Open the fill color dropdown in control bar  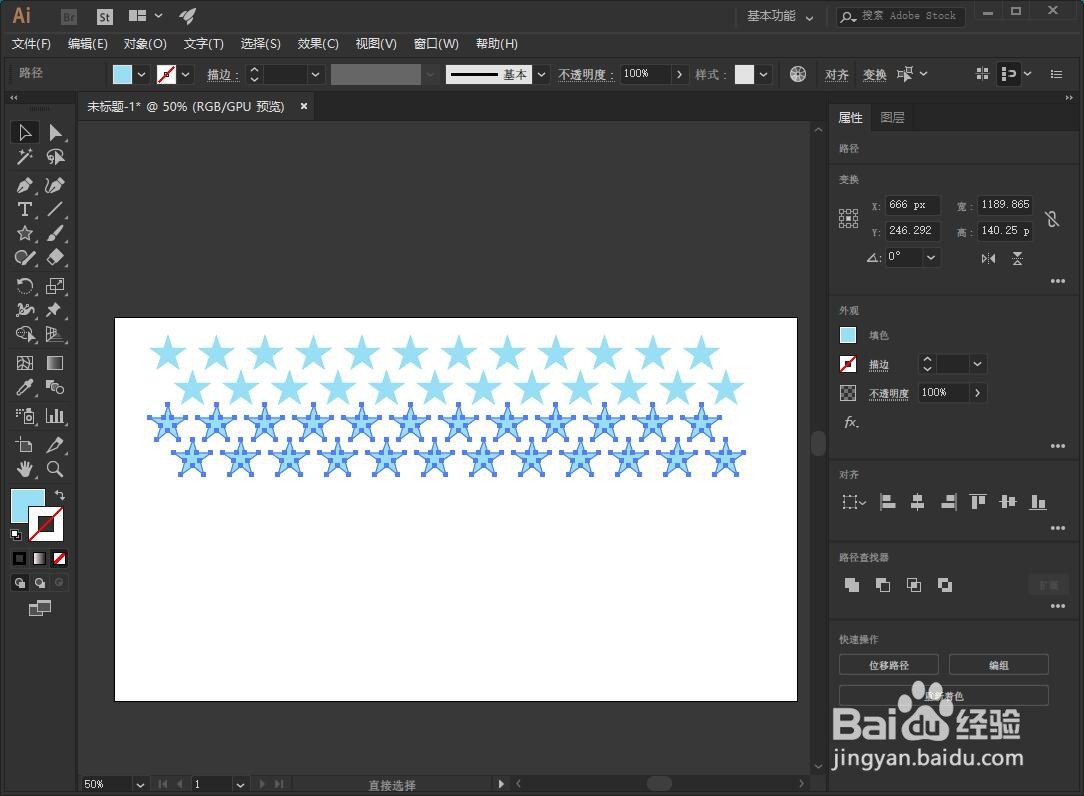tap(142, 74)
